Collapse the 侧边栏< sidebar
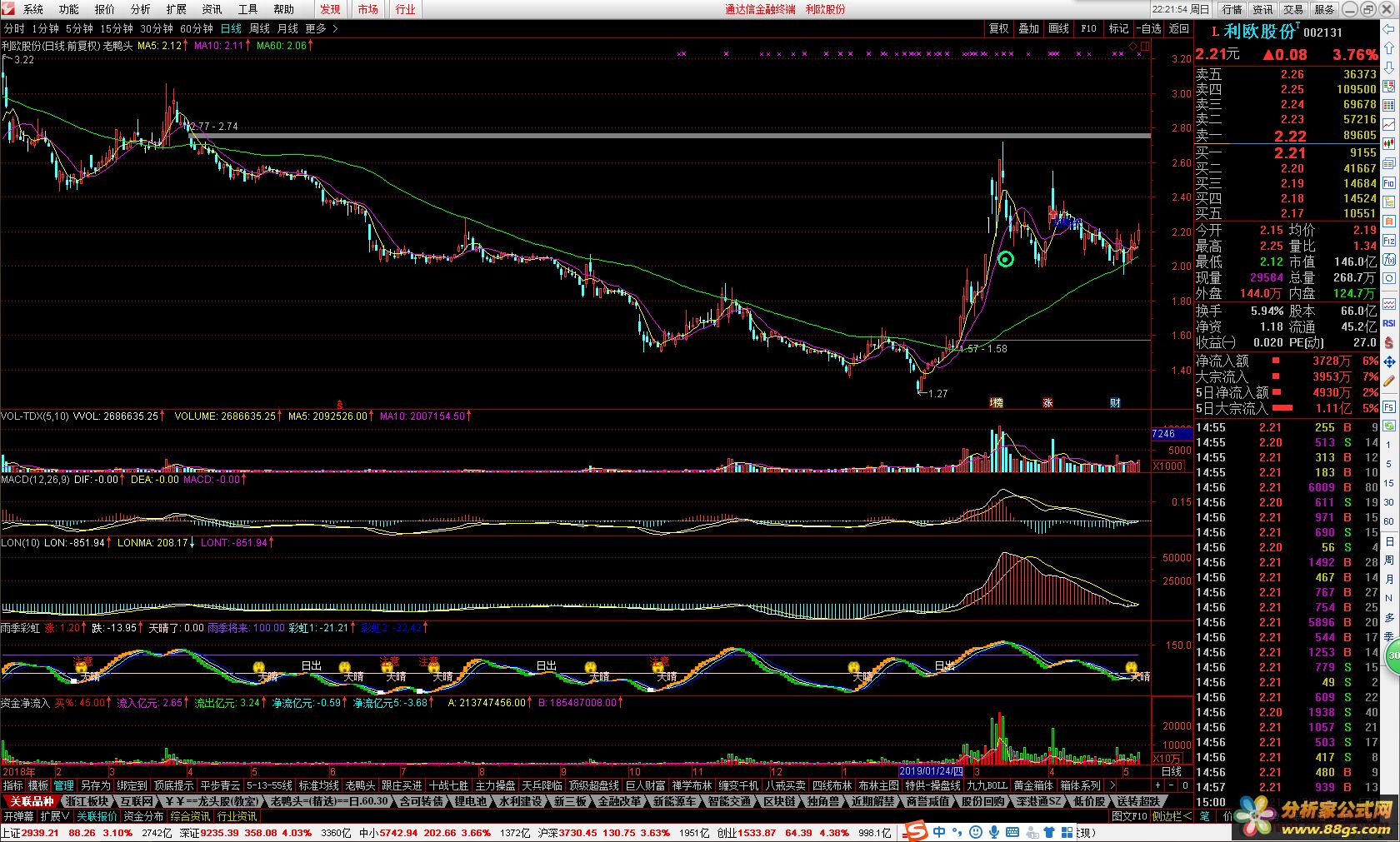 coord(1173,816)
